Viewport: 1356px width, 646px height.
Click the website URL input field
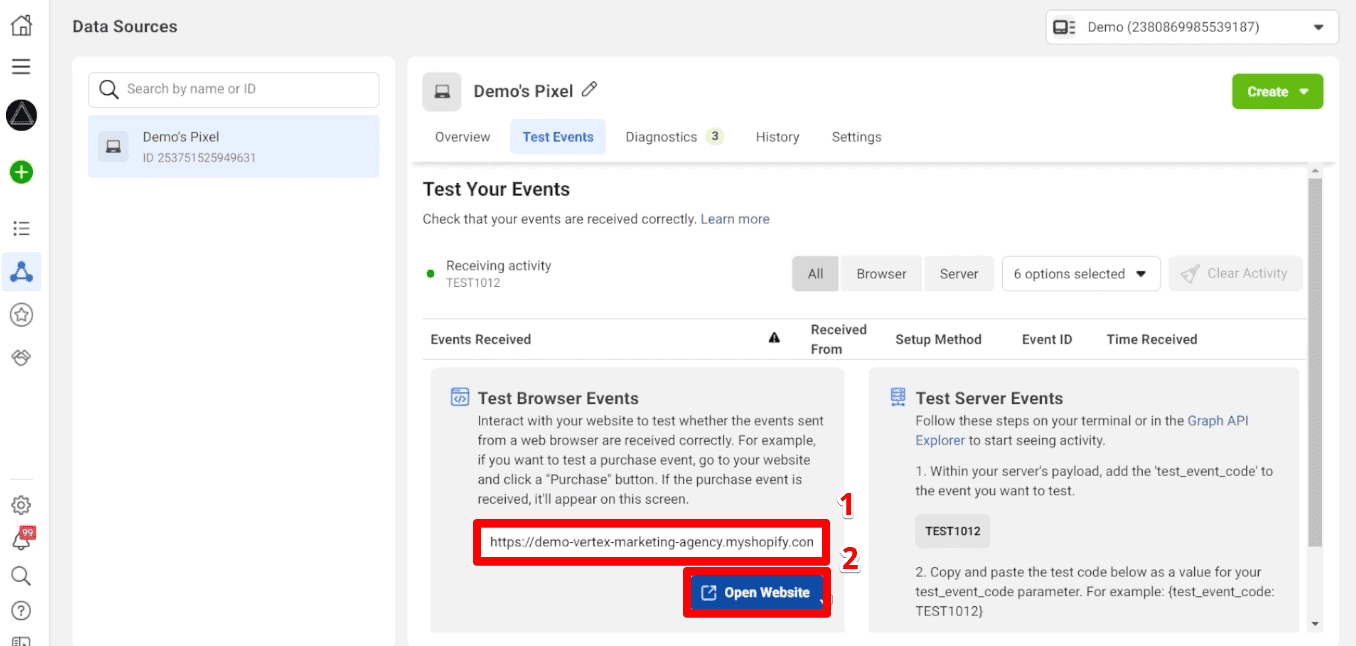coord(651,542)
